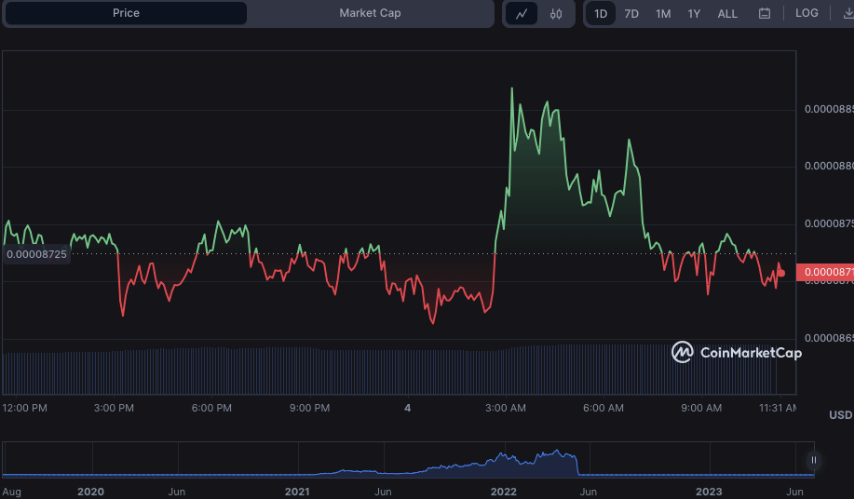
Task: Toggle LOG scale on chart
Action: point(806,14)
